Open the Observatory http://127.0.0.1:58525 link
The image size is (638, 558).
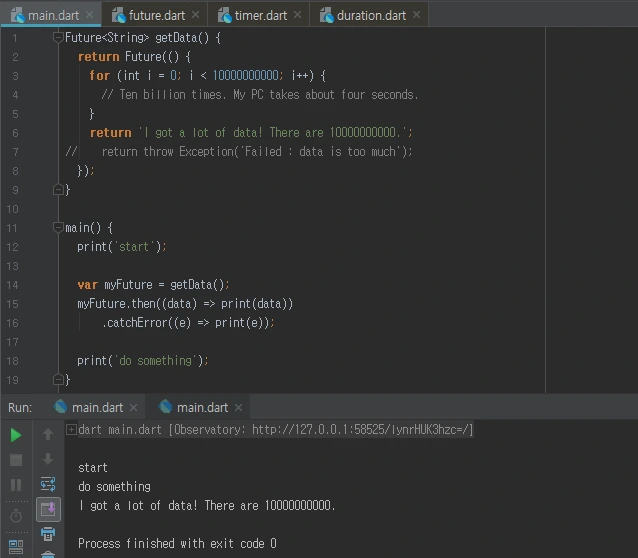pos(361,430)
